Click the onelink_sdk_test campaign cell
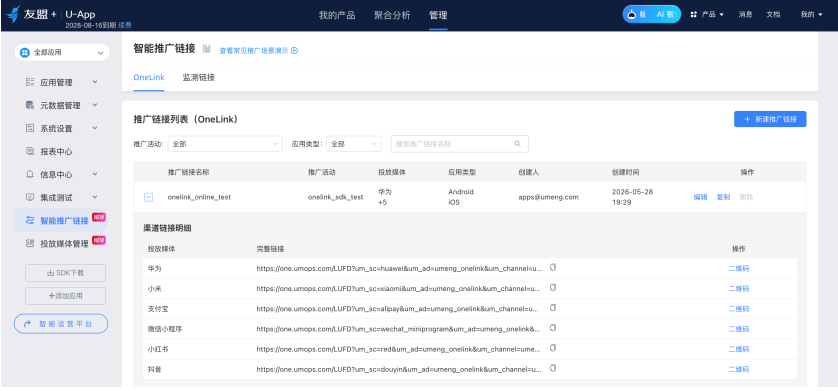The height and width of the screenshot is (391, 838). coord(336,197)
